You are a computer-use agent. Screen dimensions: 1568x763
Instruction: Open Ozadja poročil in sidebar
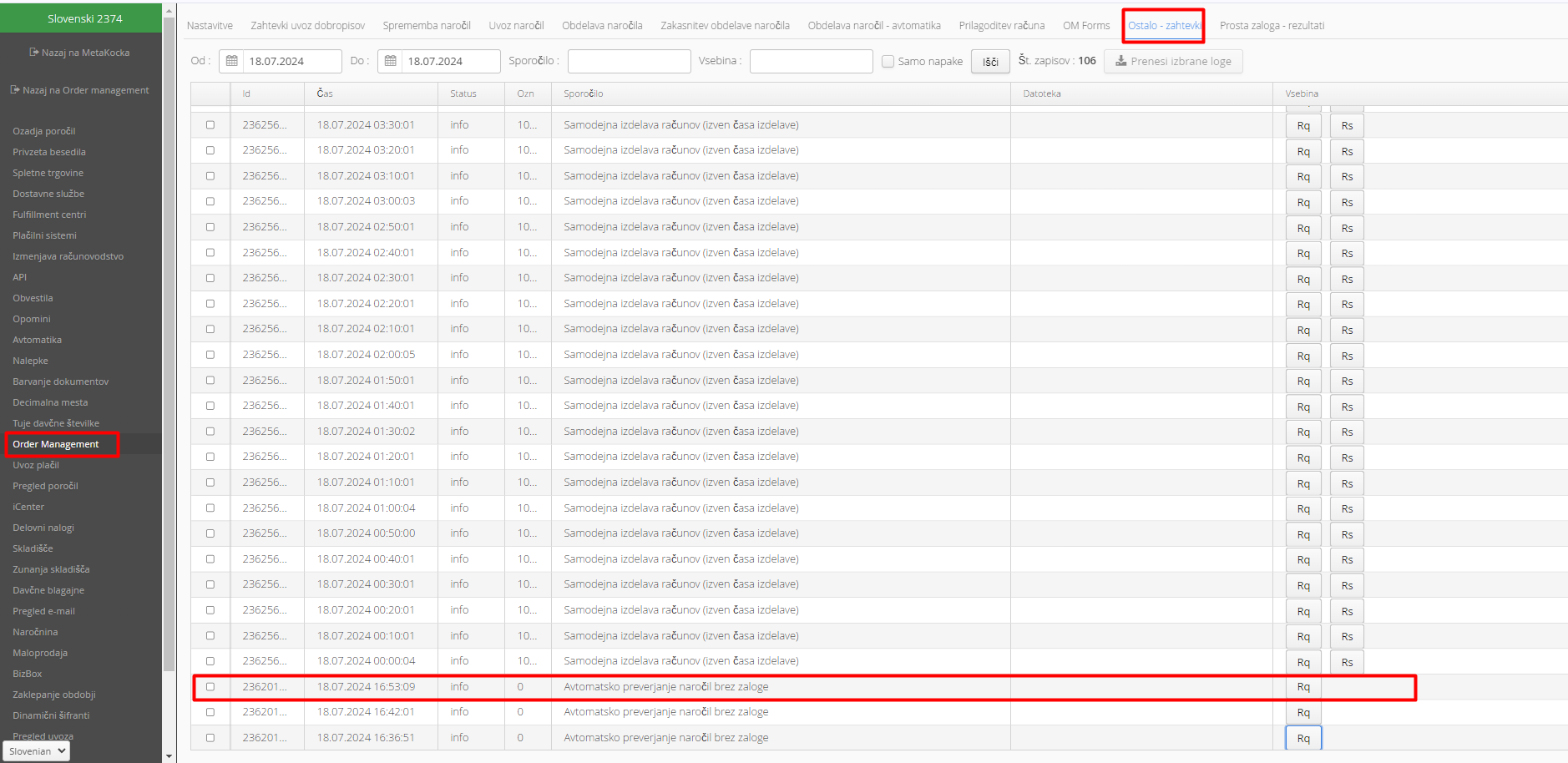point(44,131)
